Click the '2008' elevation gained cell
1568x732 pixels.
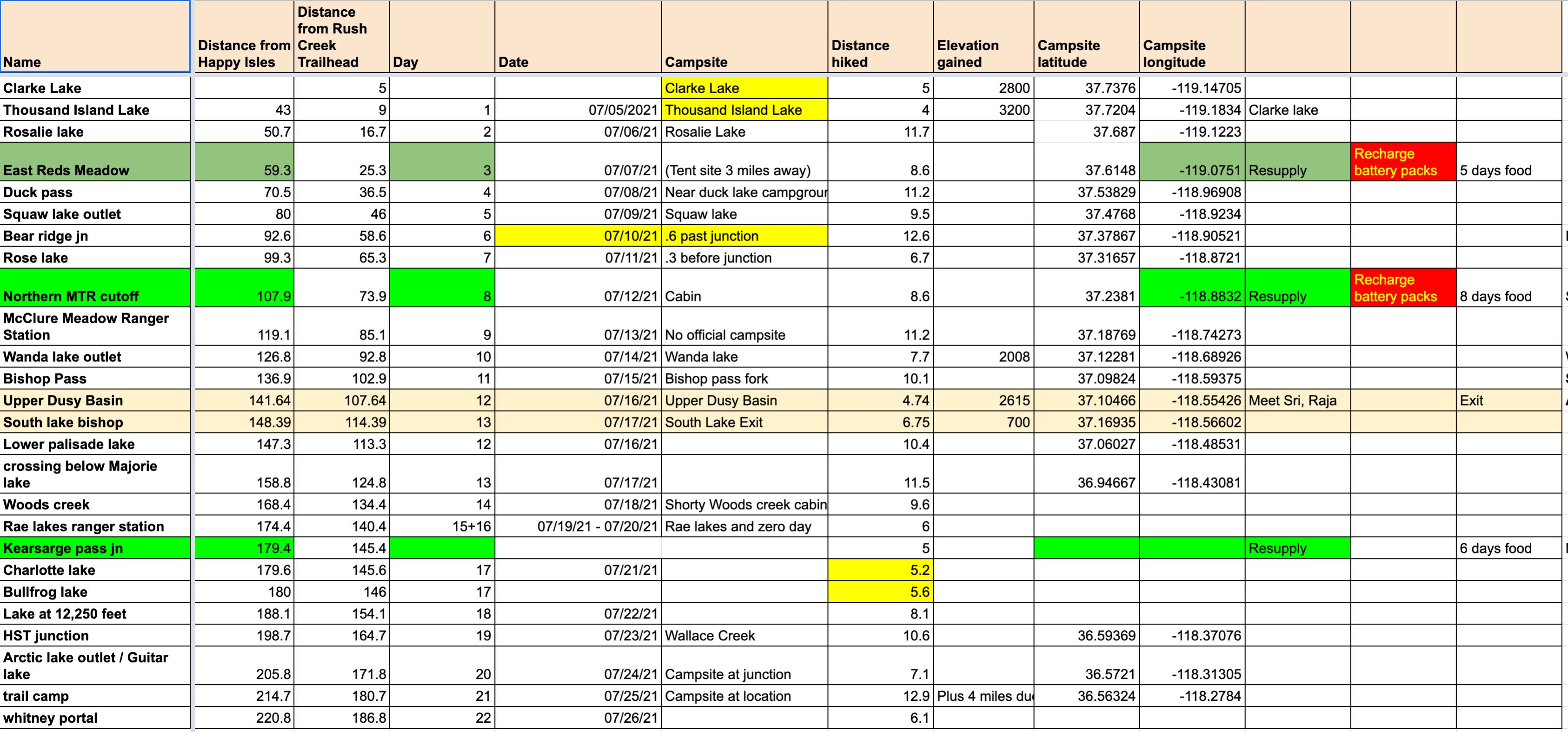(x=983, y=356)
